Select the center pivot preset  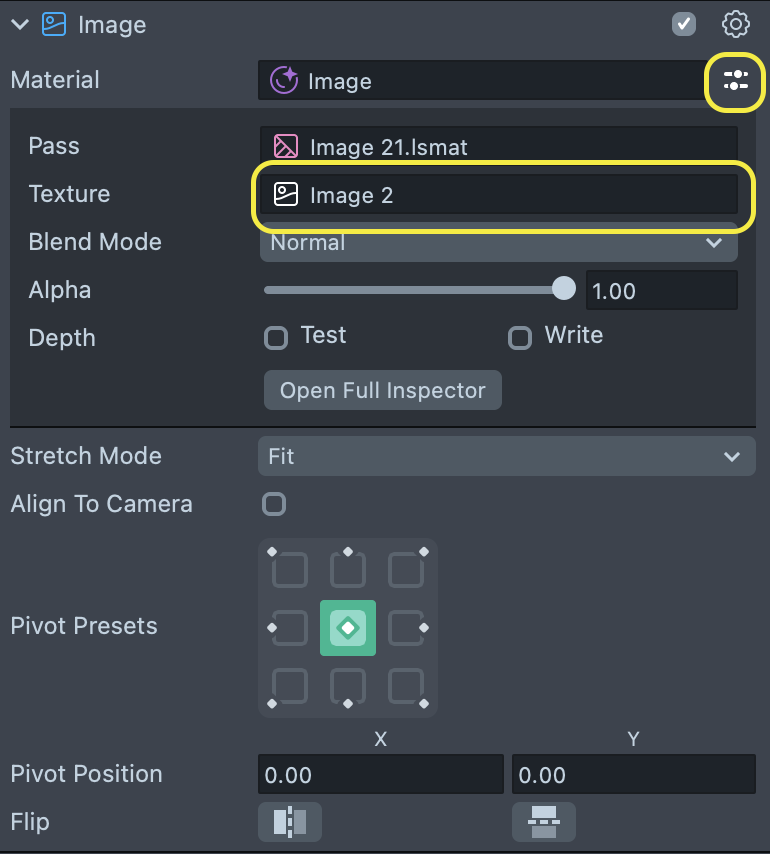coord(348,628)
